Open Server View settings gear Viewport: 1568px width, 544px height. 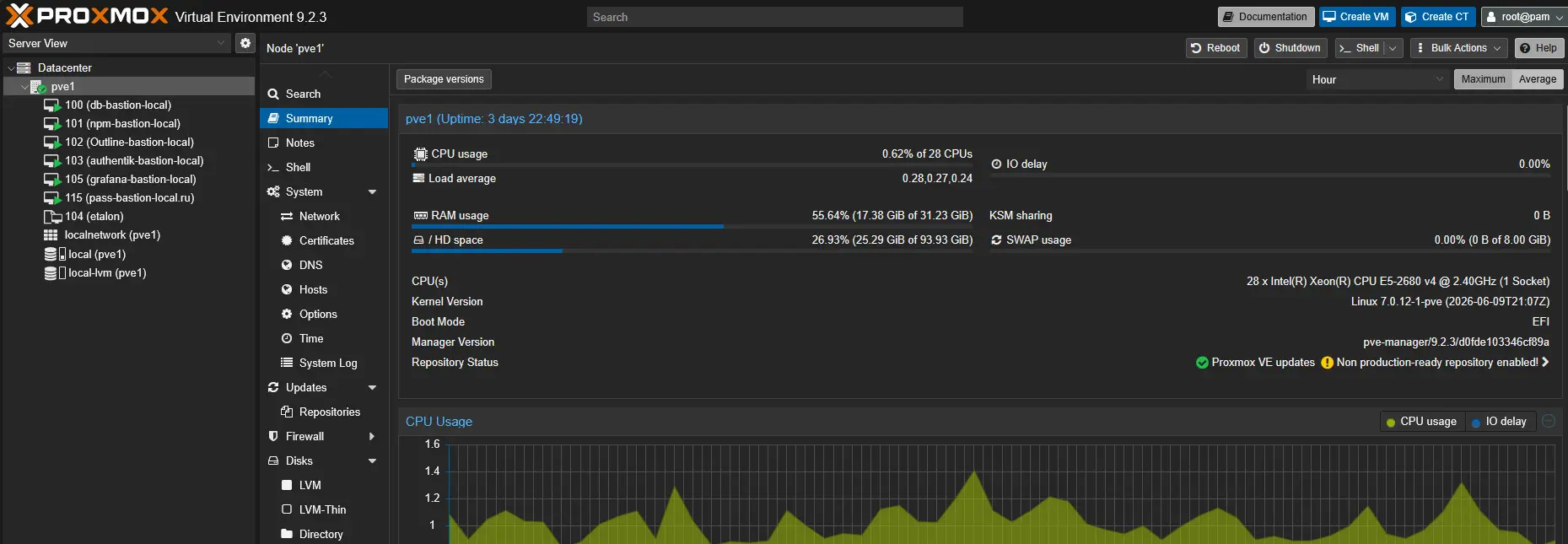pos(245,43)
